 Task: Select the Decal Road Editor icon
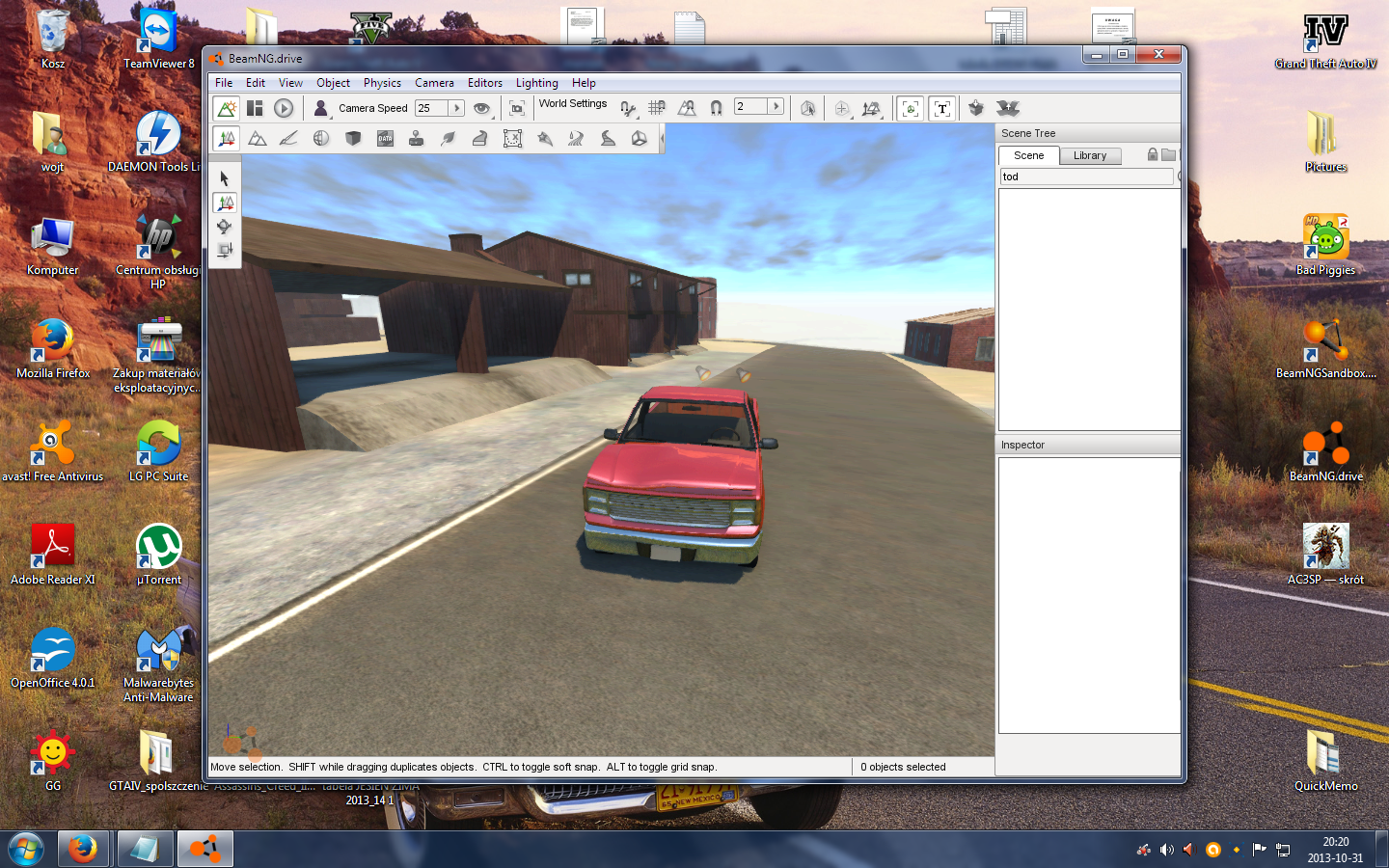click(608, 139)
